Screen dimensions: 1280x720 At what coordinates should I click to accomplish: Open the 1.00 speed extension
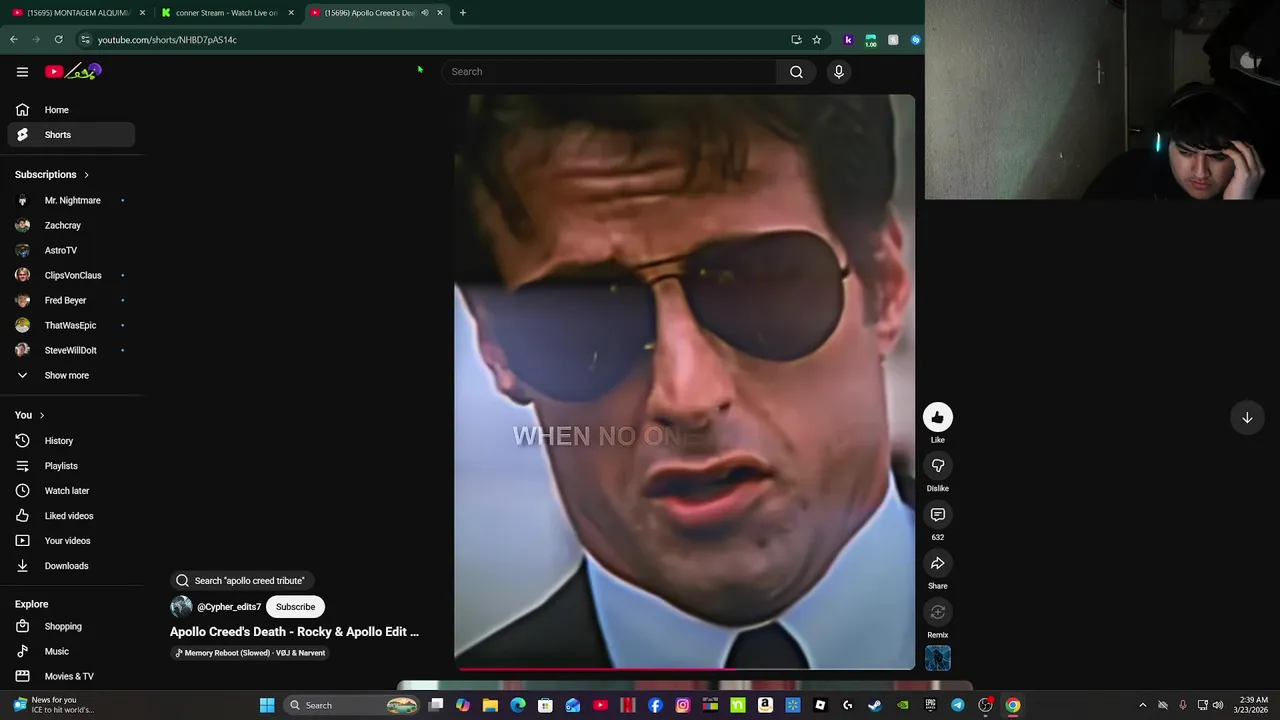[871, 40]
